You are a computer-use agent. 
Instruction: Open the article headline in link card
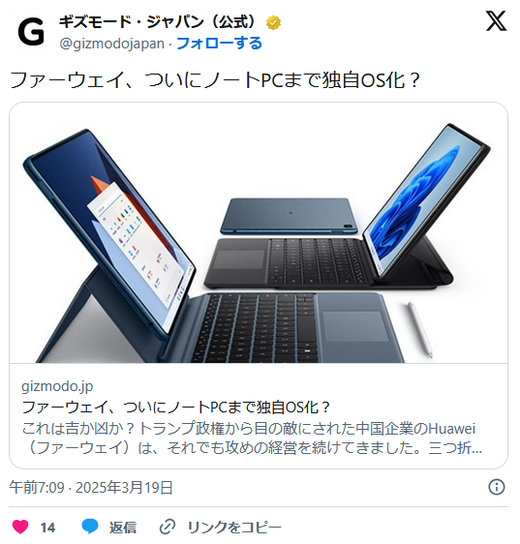coord(176,407)
